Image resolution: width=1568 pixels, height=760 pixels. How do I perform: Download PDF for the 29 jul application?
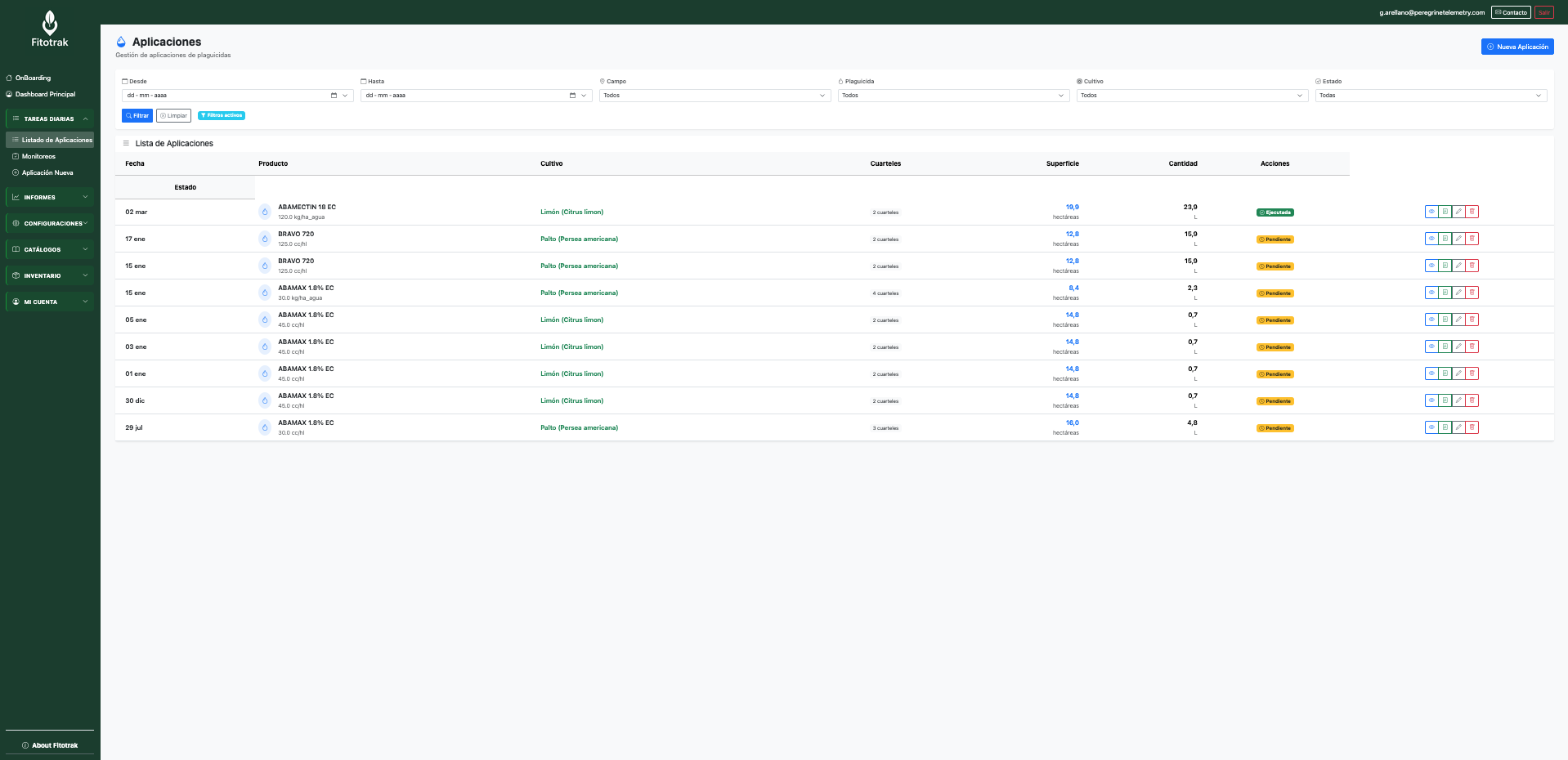(x=1445, y=427)
